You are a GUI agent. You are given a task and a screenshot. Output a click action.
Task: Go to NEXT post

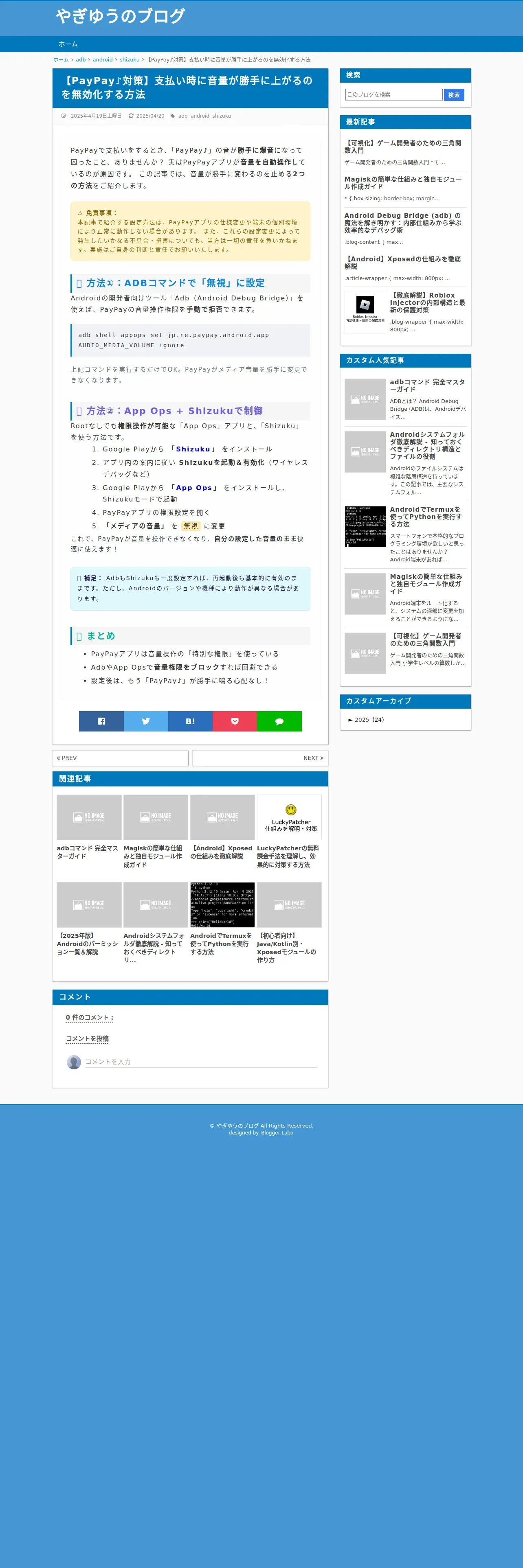point(260,758)
